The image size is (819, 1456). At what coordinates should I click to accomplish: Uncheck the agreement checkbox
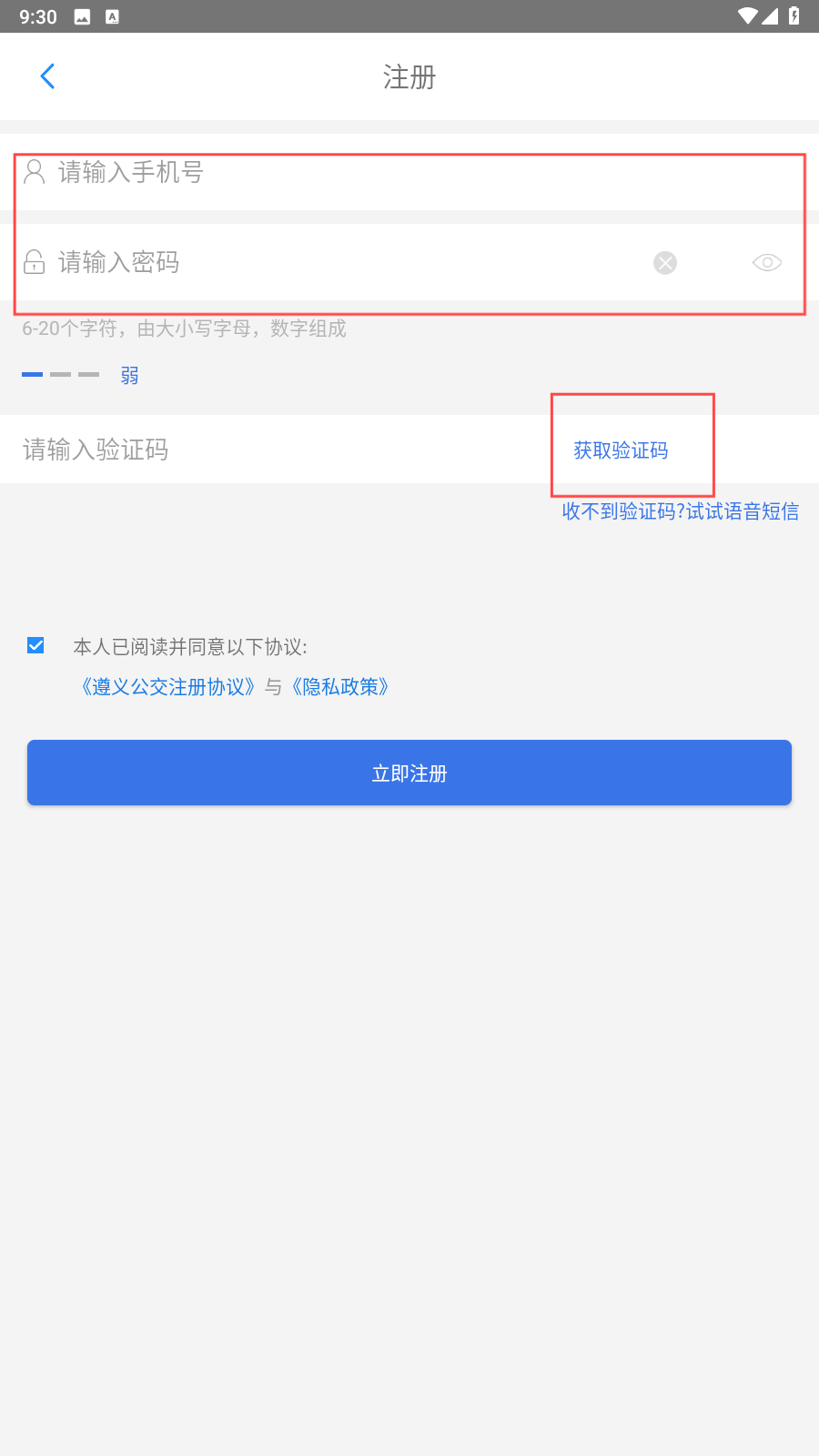click(x=36, y=645)
